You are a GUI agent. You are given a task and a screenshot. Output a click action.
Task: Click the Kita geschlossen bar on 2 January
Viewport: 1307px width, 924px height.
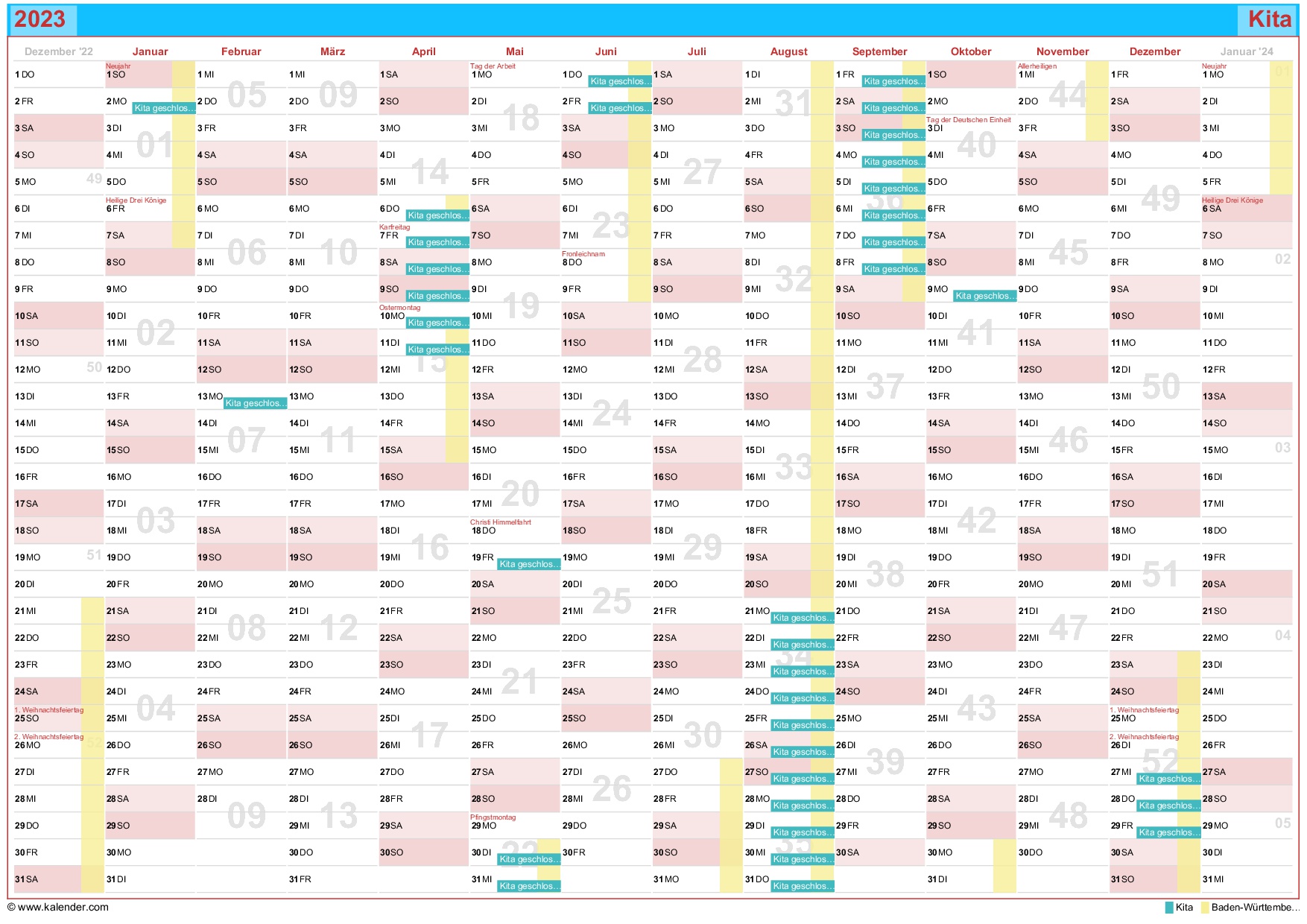click(x=165, y=108)
